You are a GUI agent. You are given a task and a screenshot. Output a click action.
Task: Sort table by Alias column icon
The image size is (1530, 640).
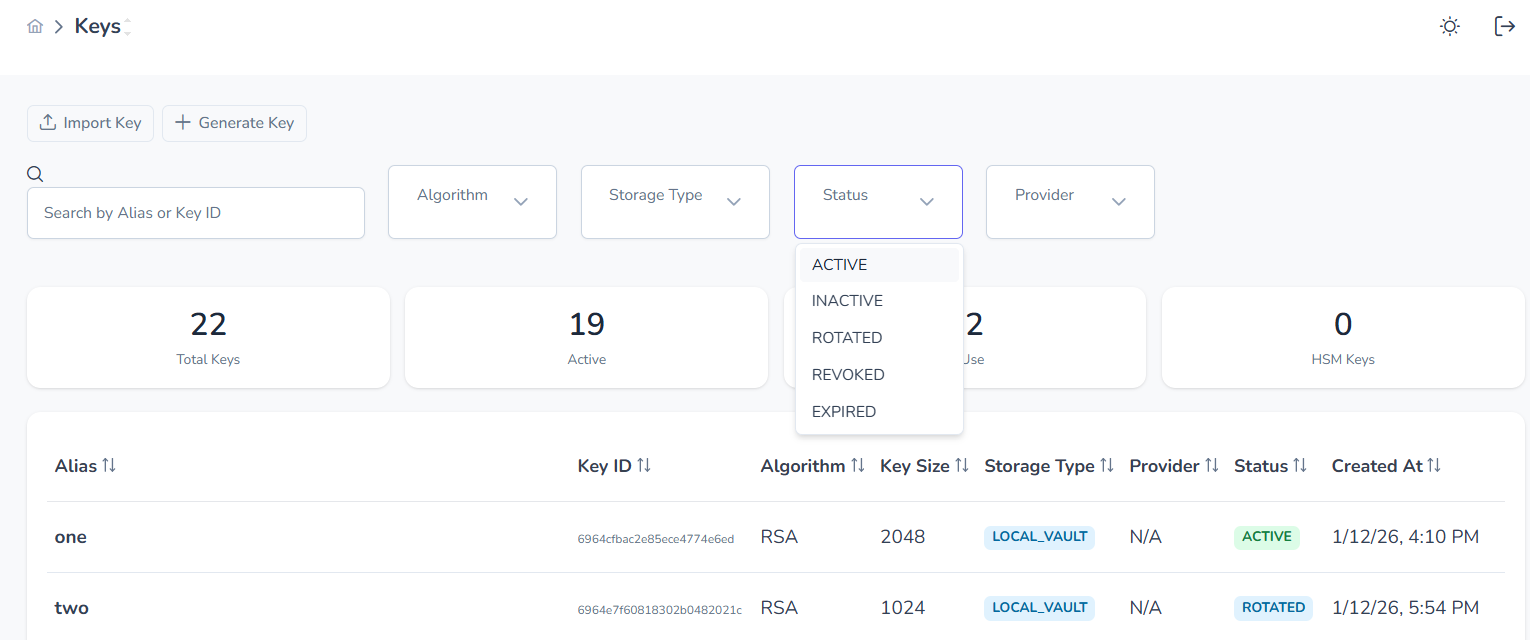[x=109, y=466]
